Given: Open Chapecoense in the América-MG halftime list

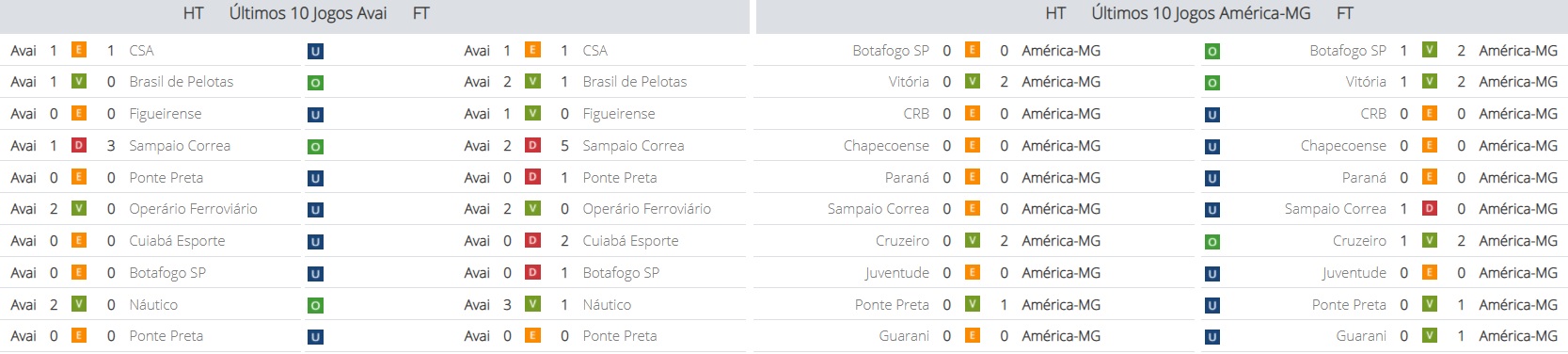Looking at the screenshot, I should tap(886, 146).
